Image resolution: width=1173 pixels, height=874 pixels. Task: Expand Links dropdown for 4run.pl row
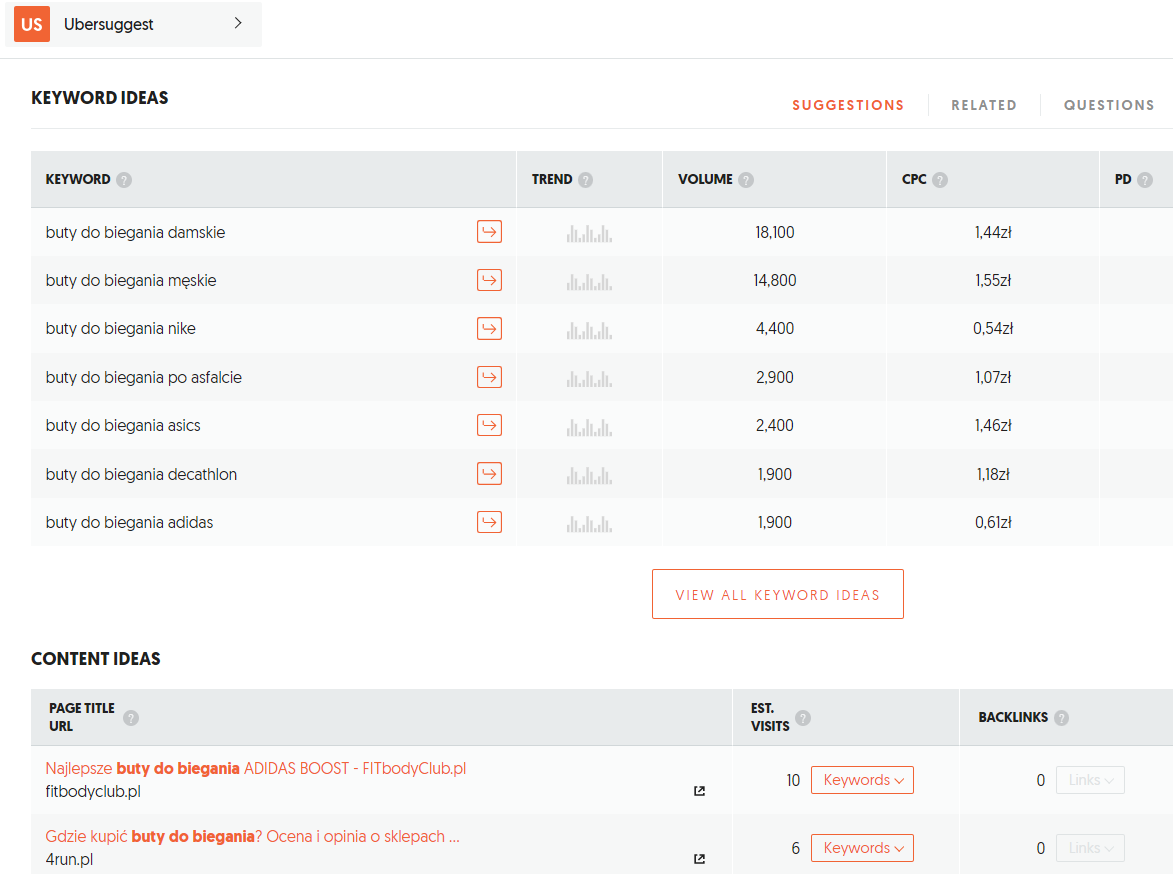[x=1090, y=848]
